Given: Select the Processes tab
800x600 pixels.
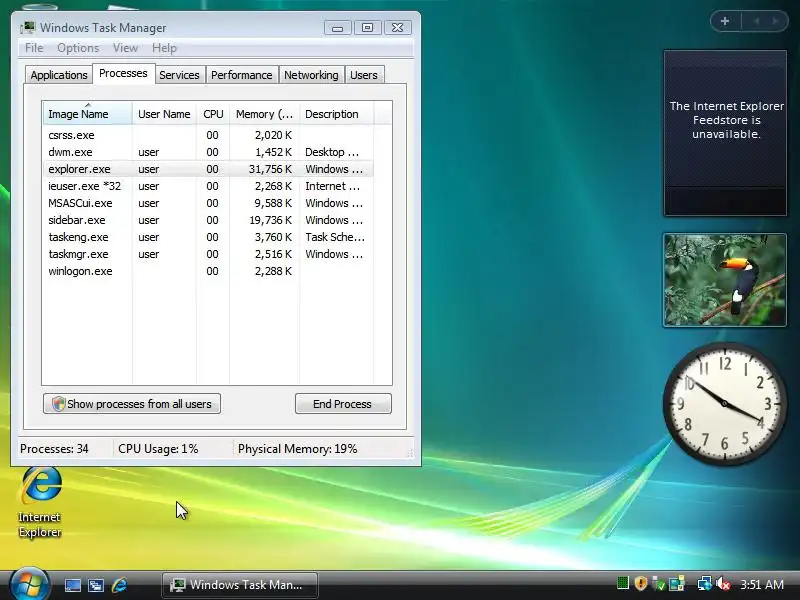Looking at the screenshot, I should coord(123,73).
